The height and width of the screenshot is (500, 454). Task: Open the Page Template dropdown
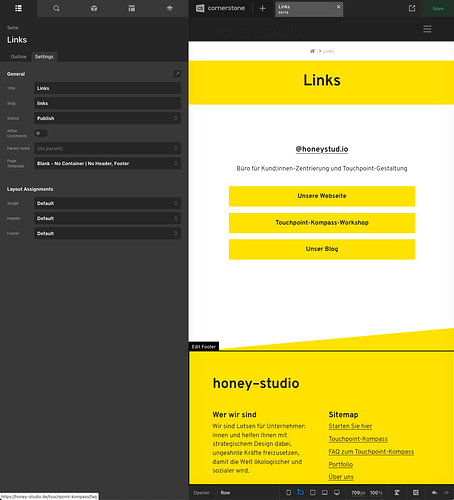tap(107, 163)
